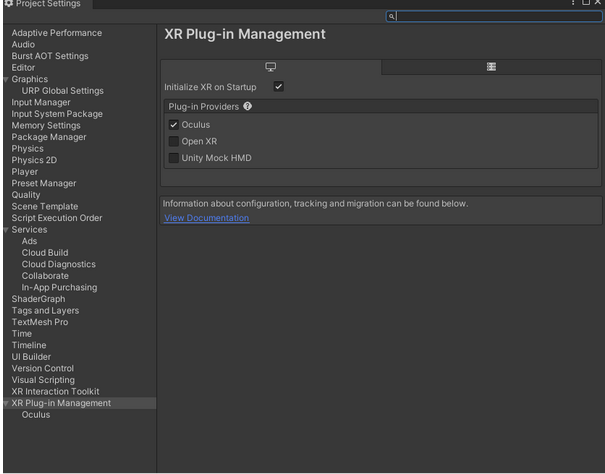Click in the settings search field

click(495, 16)
